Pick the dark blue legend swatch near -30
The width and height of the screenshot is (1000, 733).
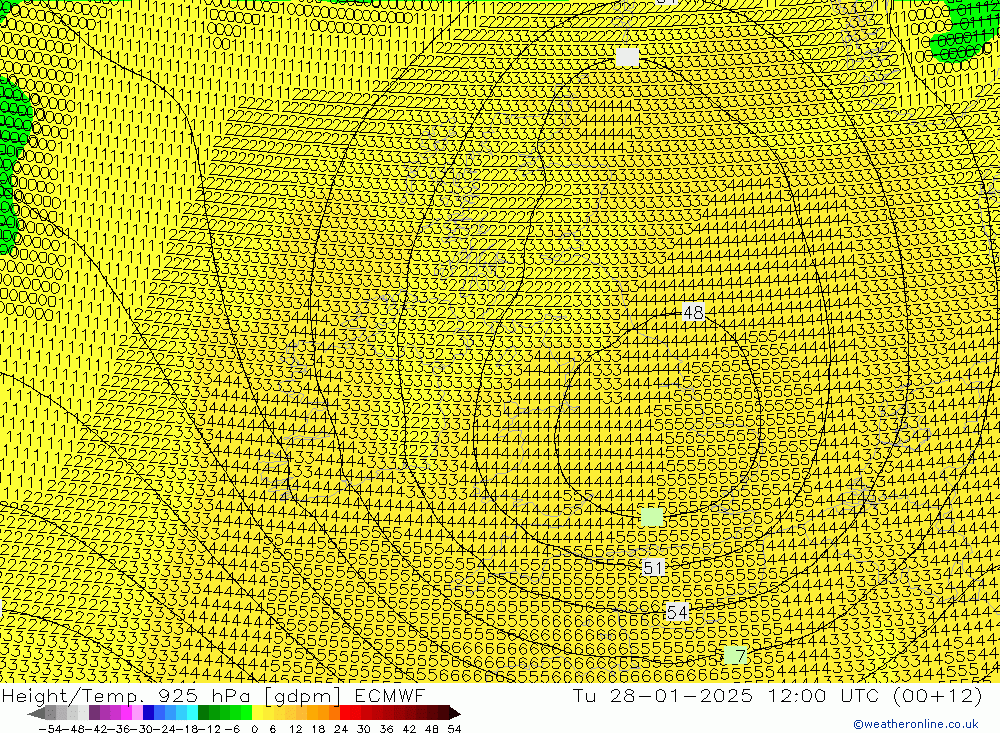click(x=149, y=713)
